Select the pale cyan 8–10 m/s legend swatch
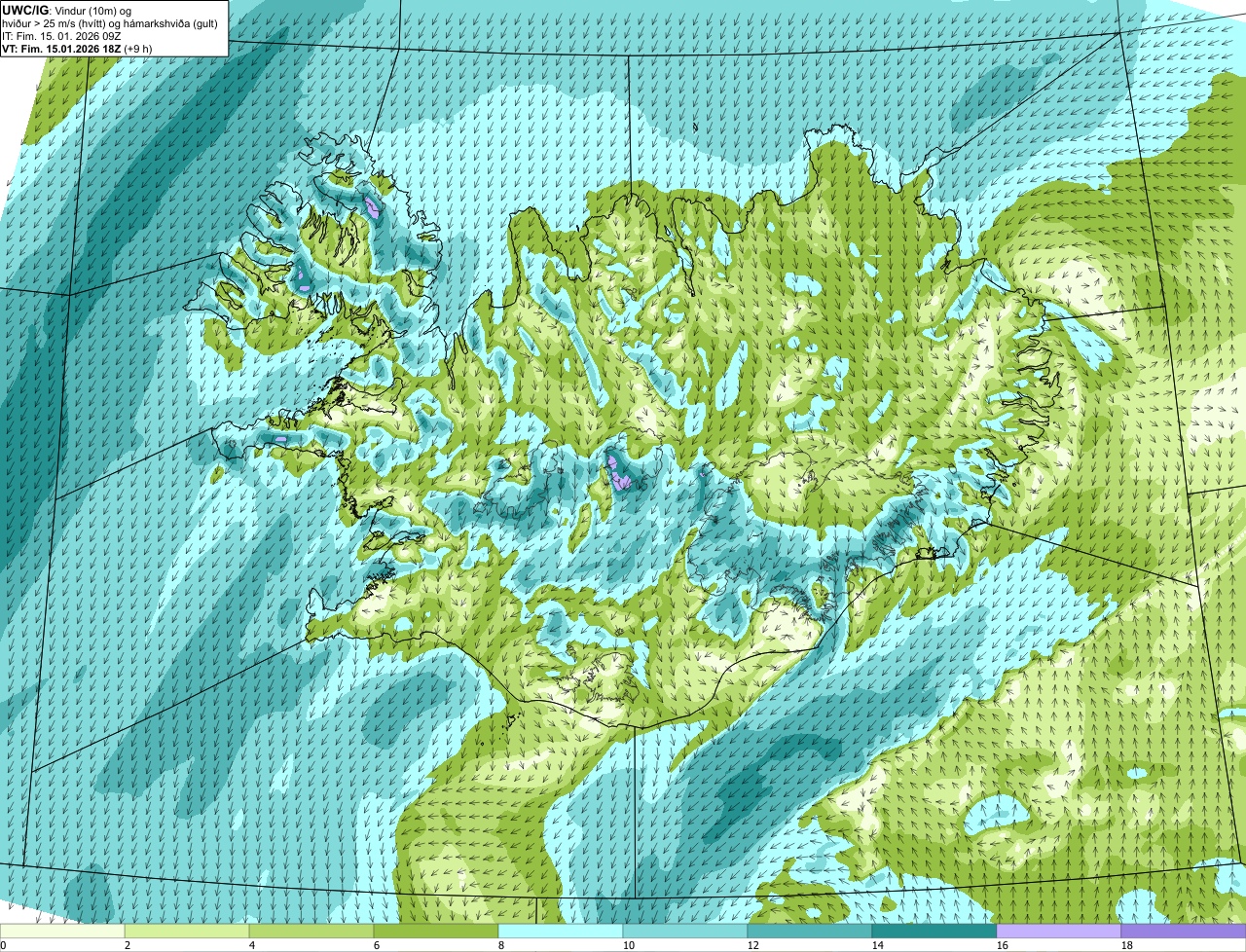 click(561, 932)
